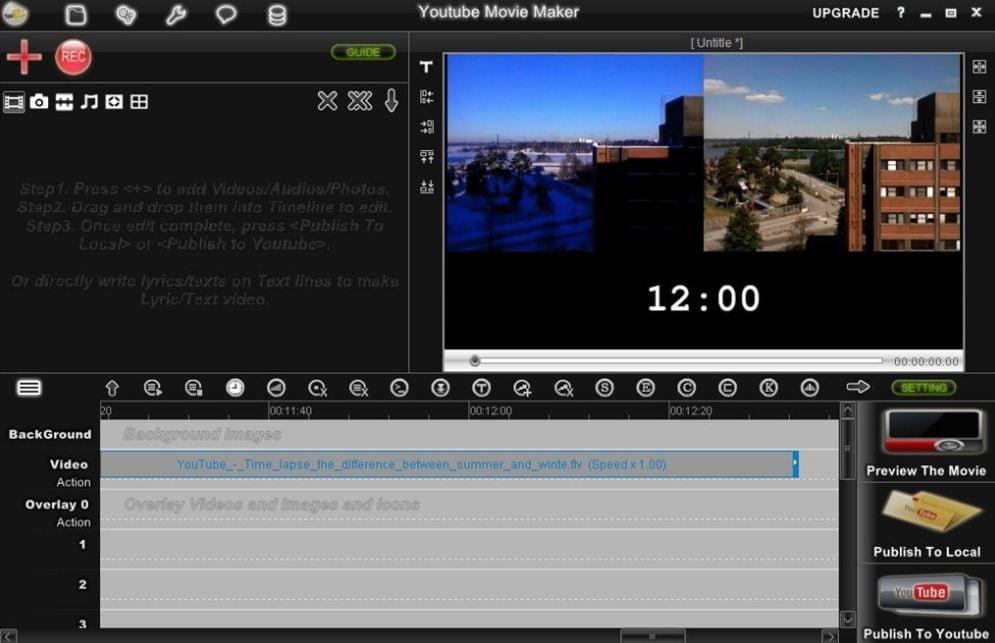Open the SETTING button
Viewport: 995px width, 643px height.
[923, 388]
